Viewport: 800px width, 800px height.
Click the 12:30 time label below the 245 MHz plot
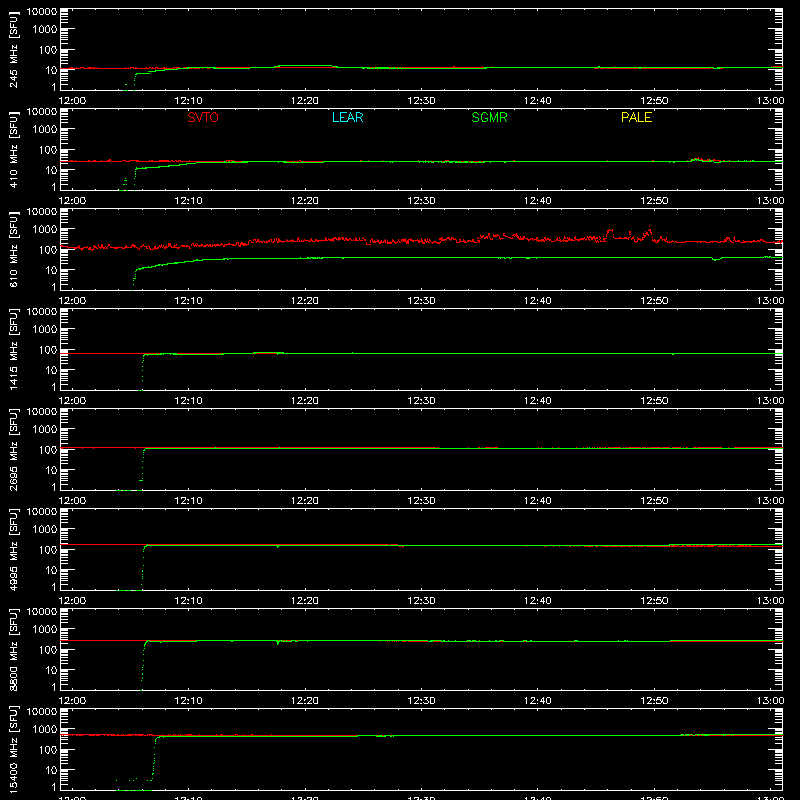pos(421,101)
